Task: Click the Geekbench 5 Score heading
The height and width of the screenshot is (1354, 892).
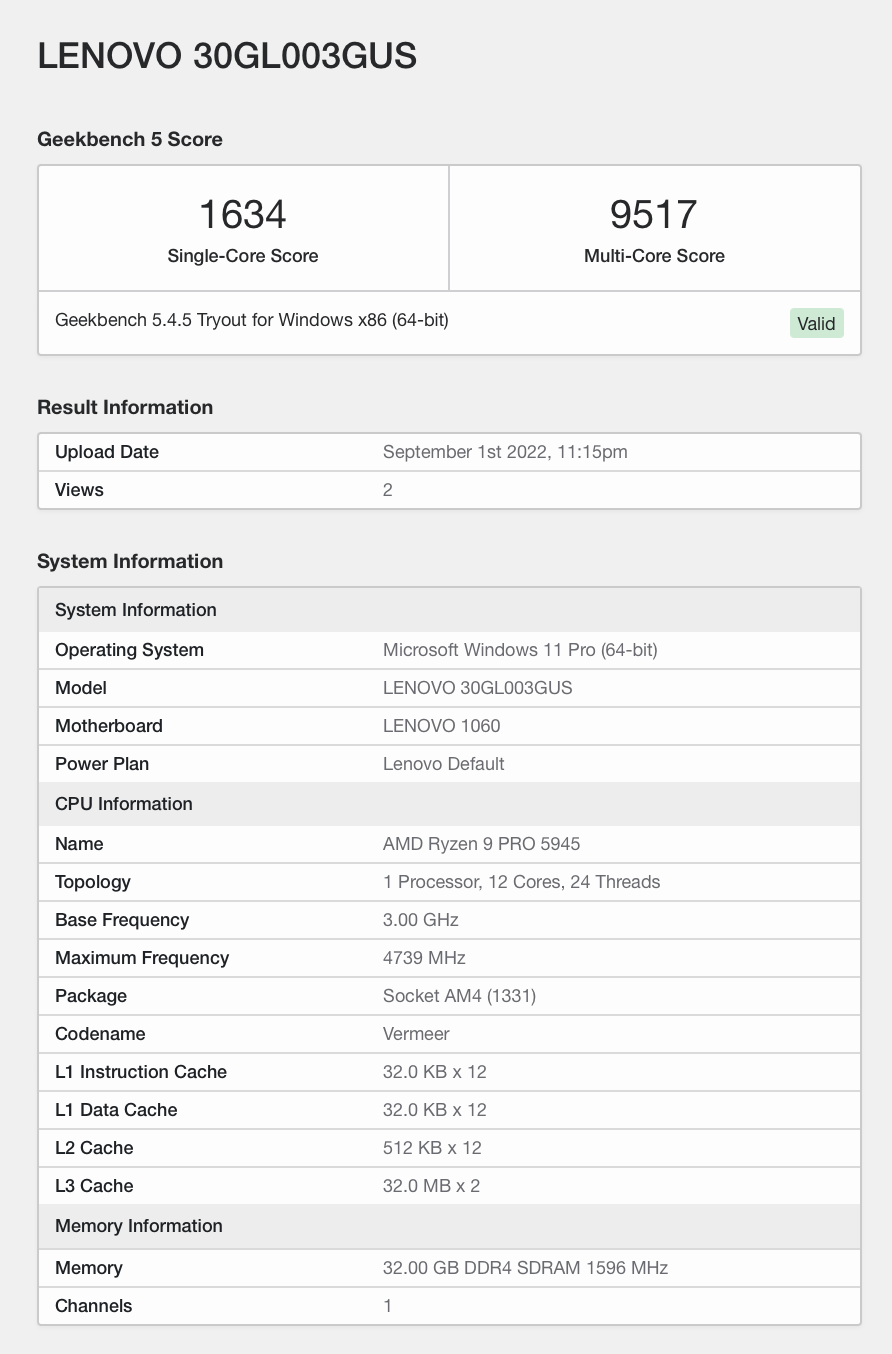Action: 130,139
